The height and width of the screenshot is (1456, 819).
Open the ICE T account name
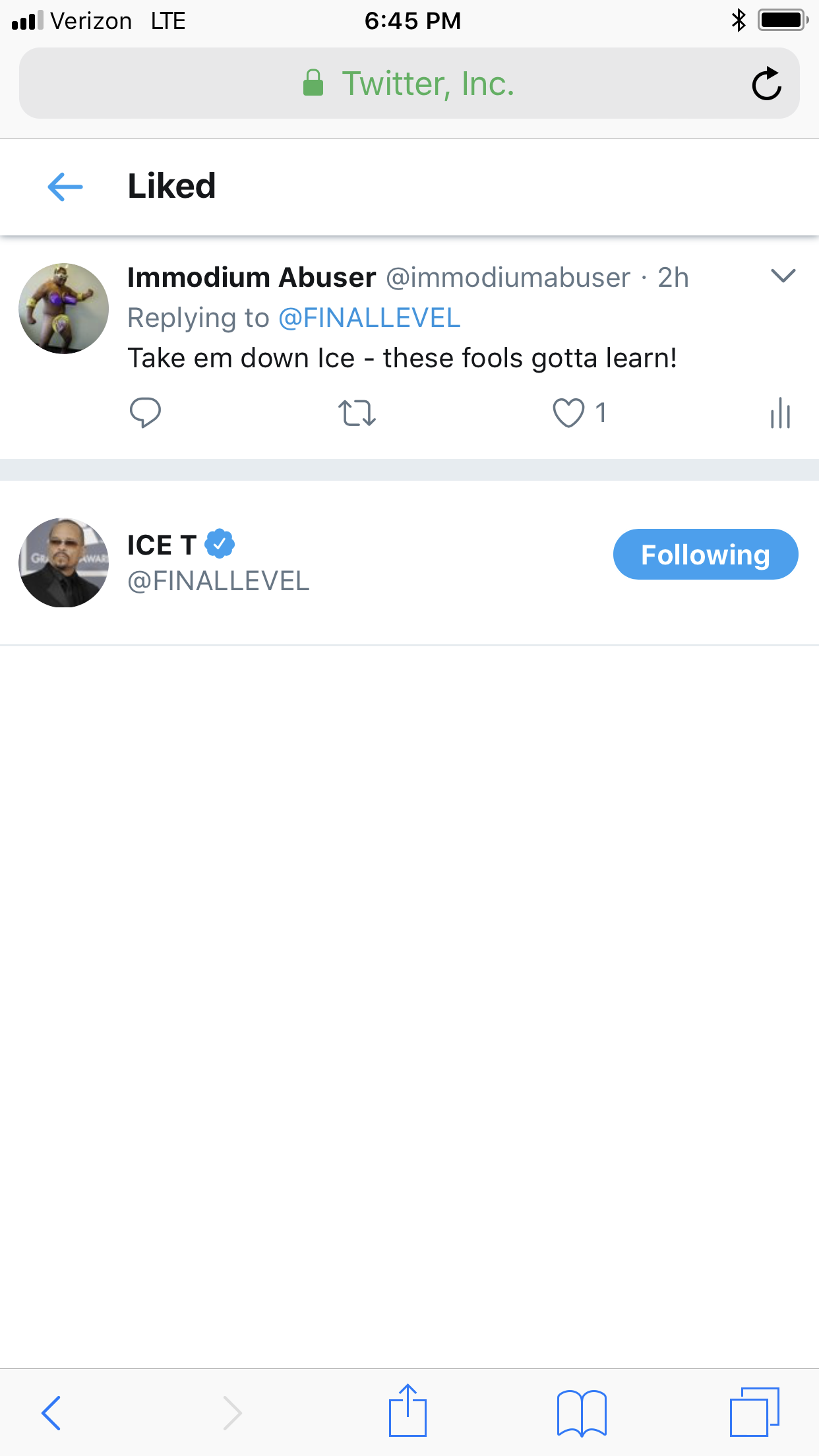click(x=162, y=545)
